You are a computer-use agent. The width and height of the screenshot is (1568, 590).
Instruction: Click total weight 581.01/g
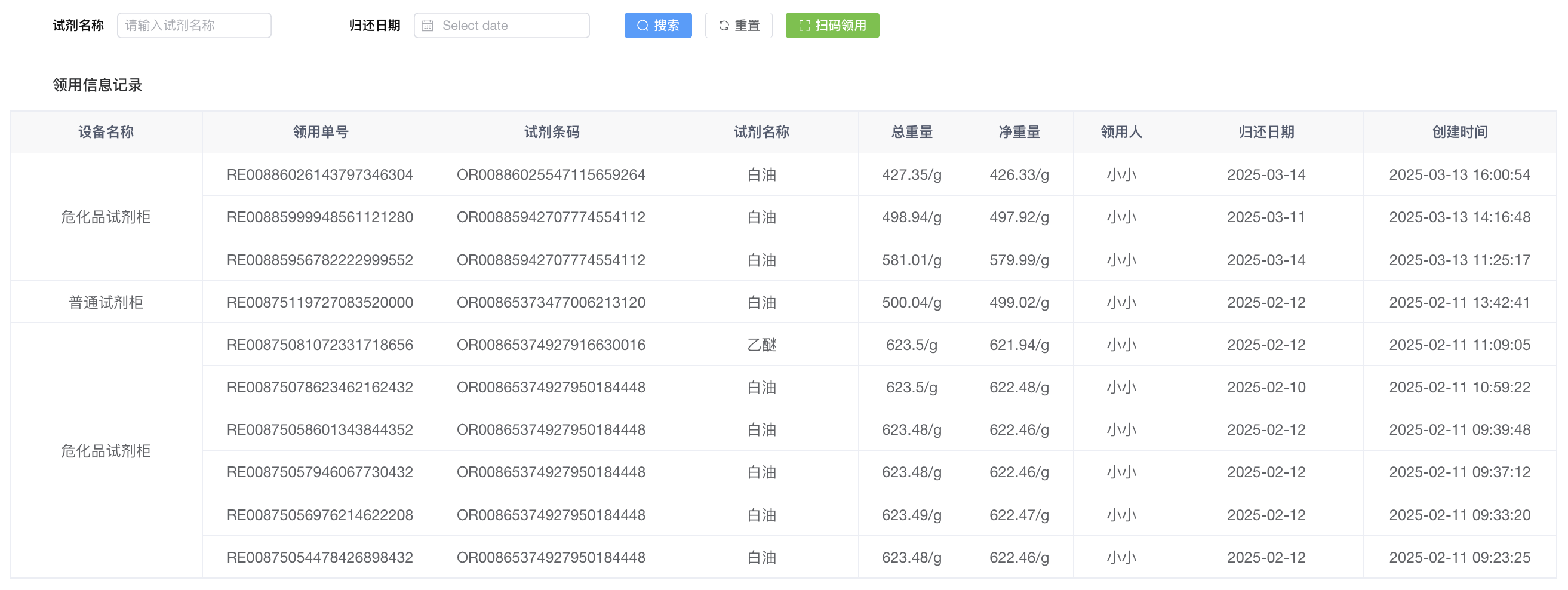[x=912, y=260]
